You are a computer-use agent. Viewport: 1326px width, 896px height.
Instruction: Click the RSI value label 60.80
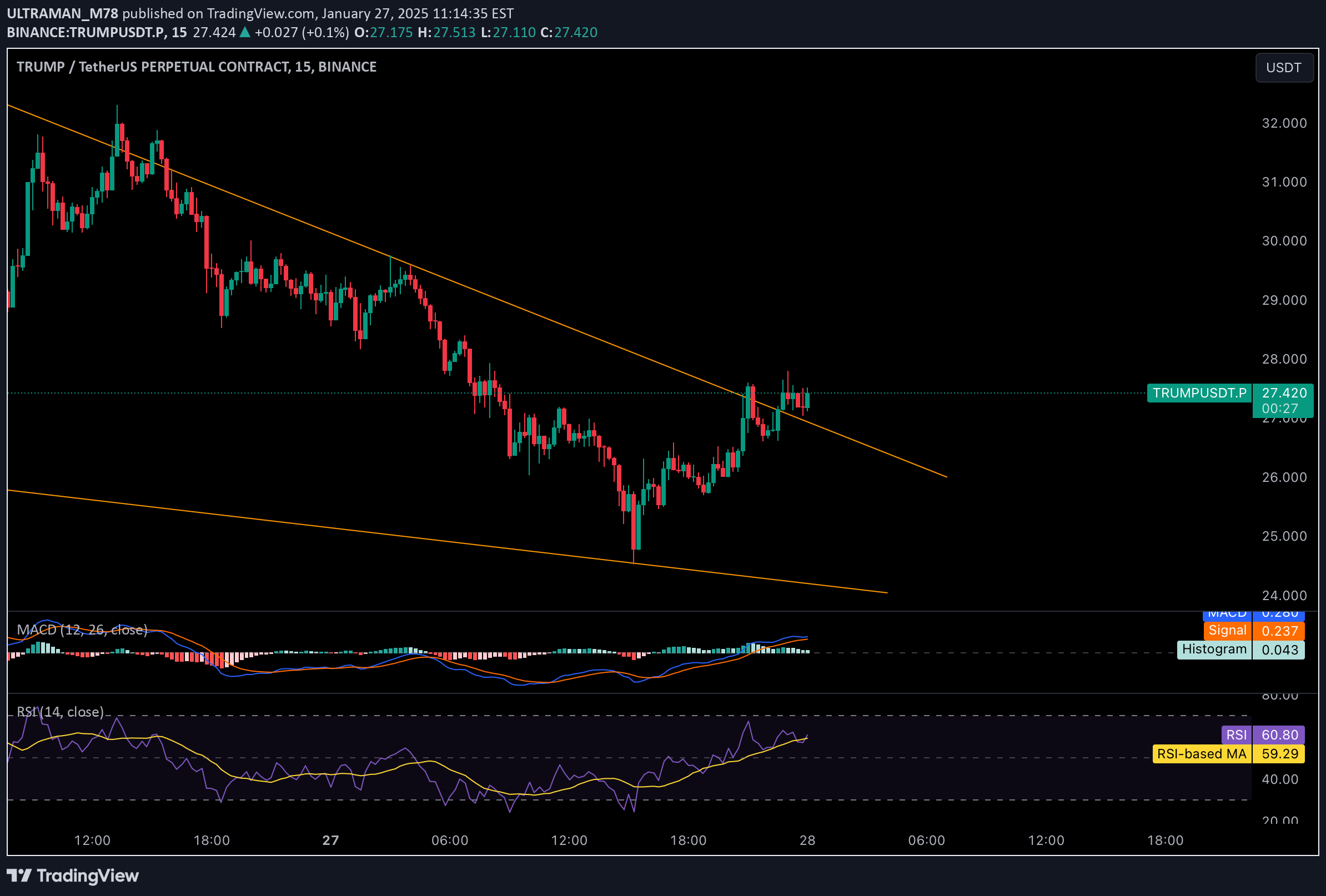[1280, 734]
